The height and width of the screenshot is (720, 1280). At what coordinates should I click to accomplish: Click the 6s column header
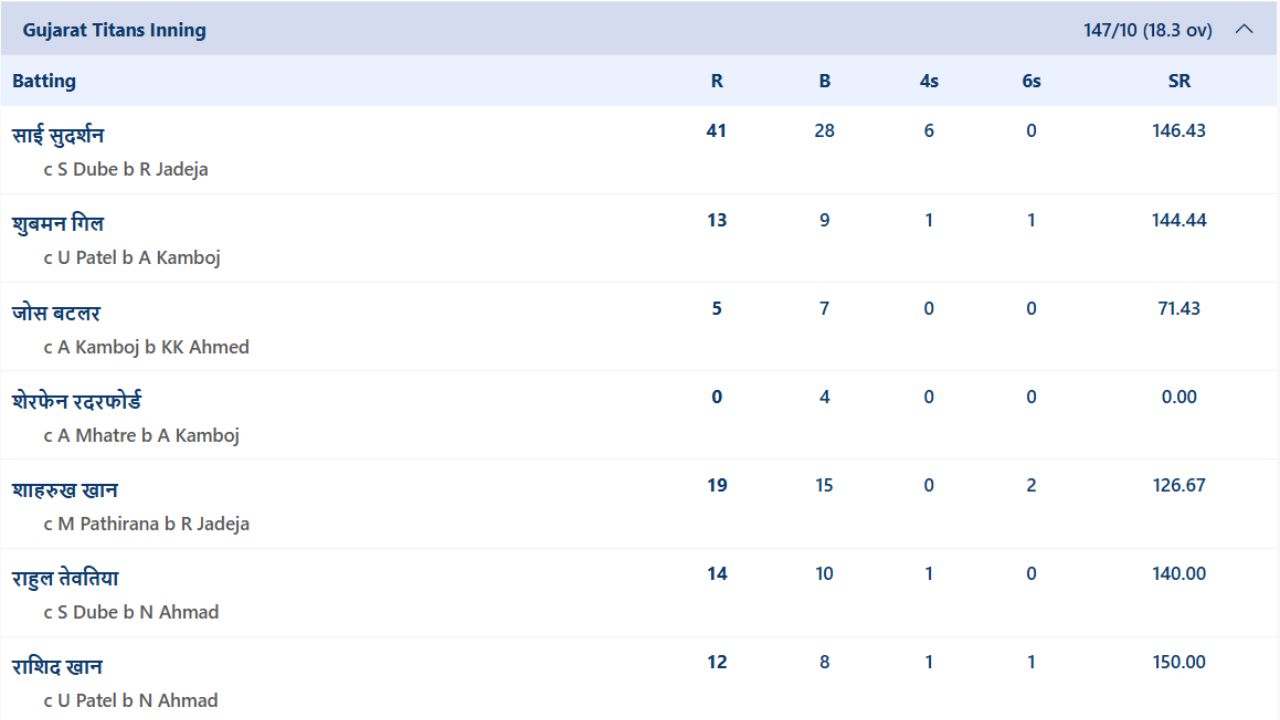coord(1031,81)
